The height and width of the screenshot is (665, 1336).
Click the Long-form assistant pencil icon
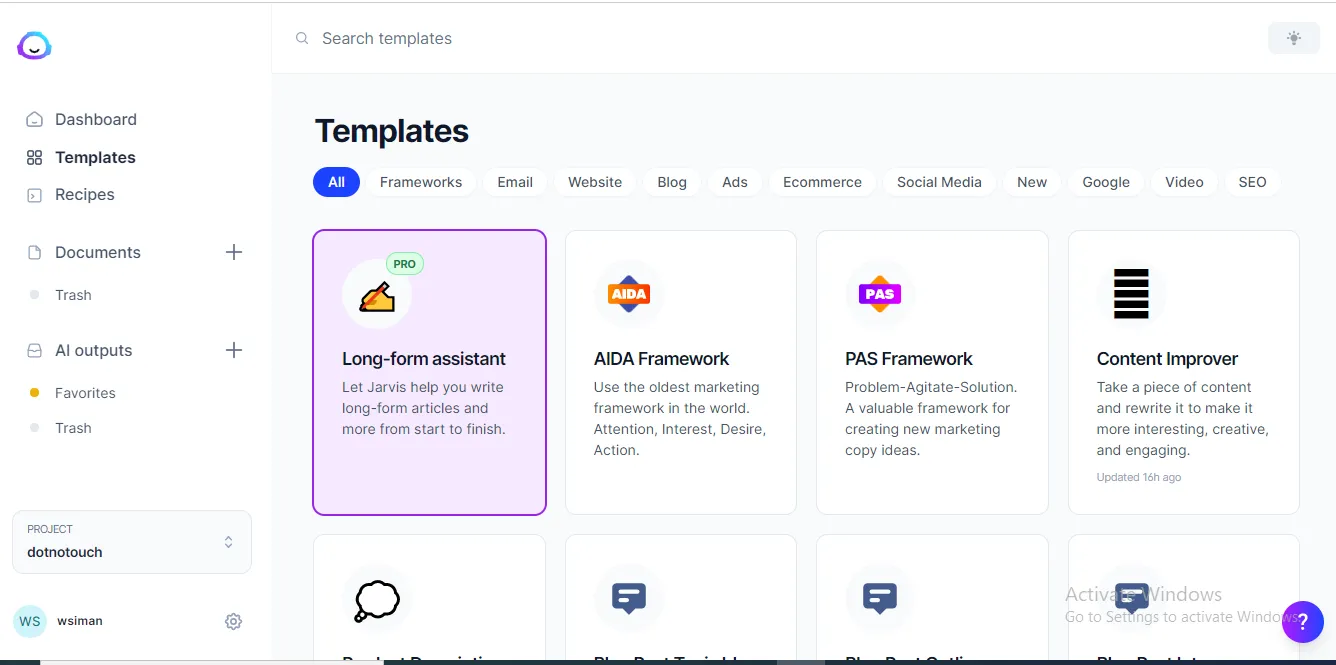pos(377,295)
